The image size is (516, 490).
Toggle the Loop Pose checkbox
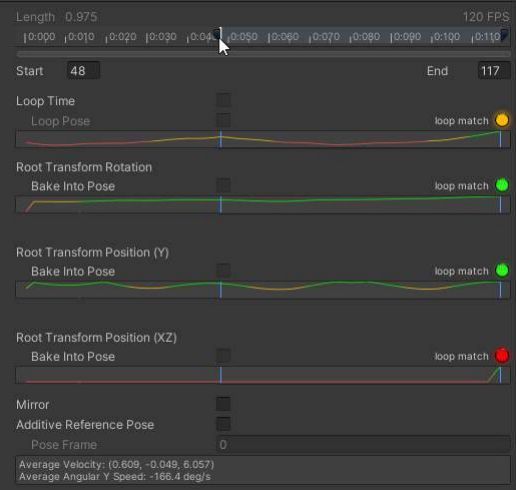pos(223,120)
